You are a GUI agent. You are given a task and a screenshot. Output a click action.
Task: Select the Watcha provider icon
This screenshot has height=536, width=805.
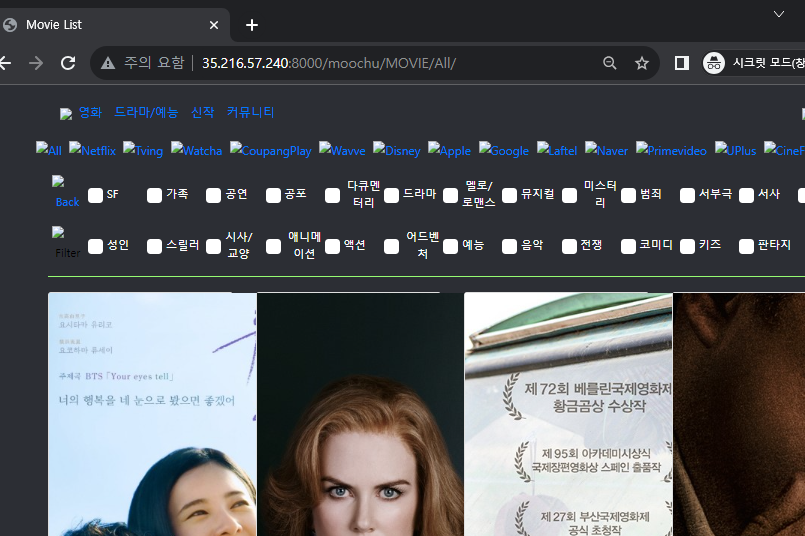click(196, 150)
